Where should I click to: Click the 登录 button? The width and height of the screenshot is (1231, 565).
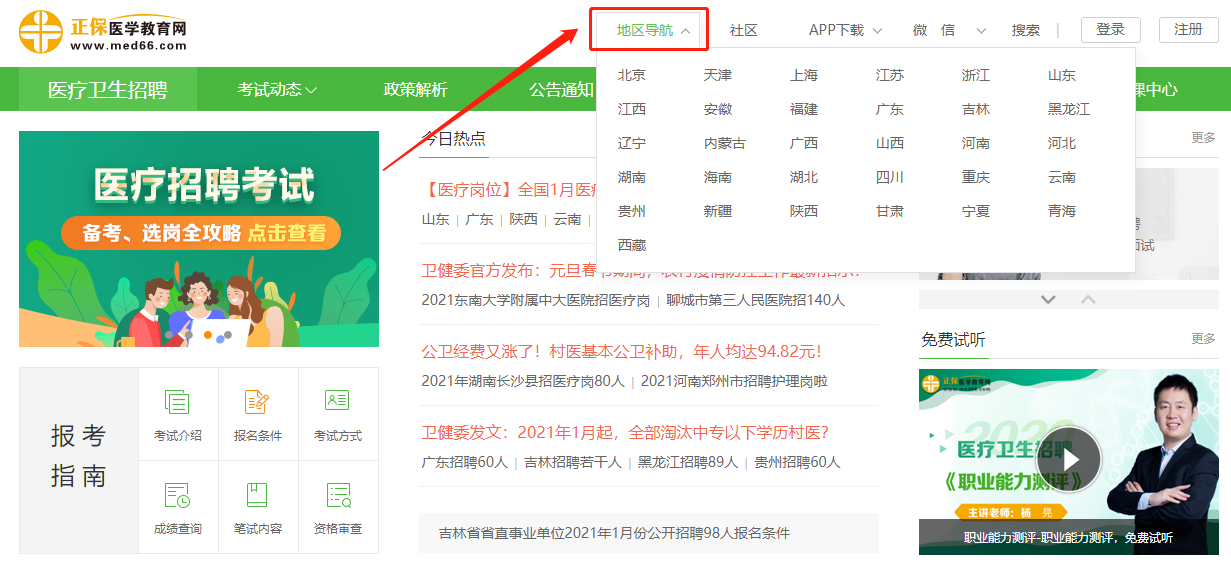(1110, 30)
